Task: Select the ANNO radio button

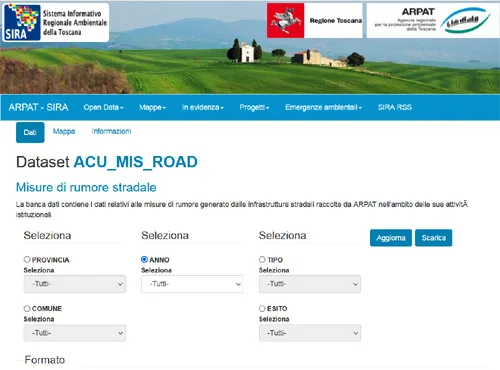Action: [x=144, y=259]
